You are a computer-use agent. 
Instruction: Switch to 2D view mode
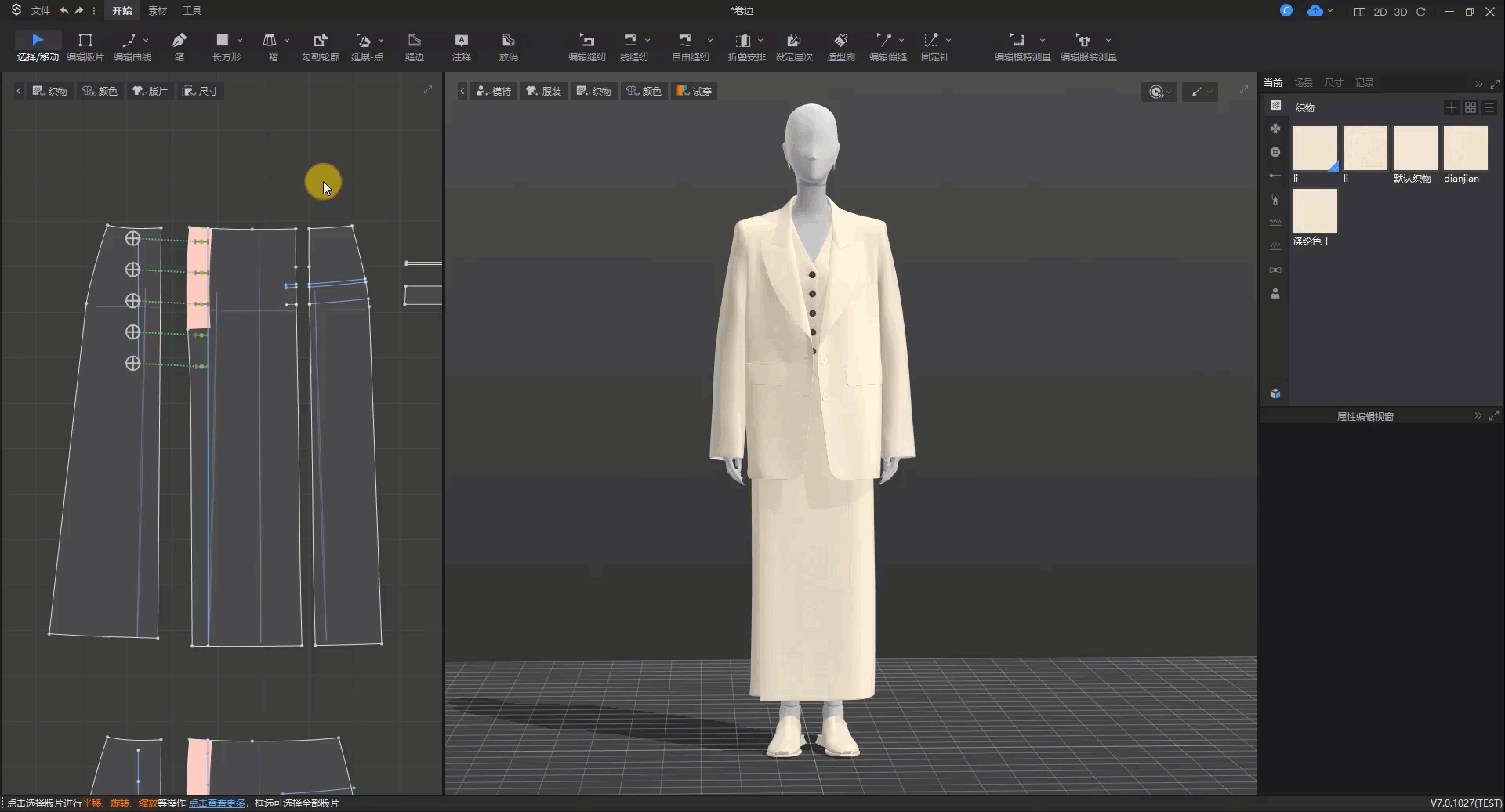(x=1380, y=12)
